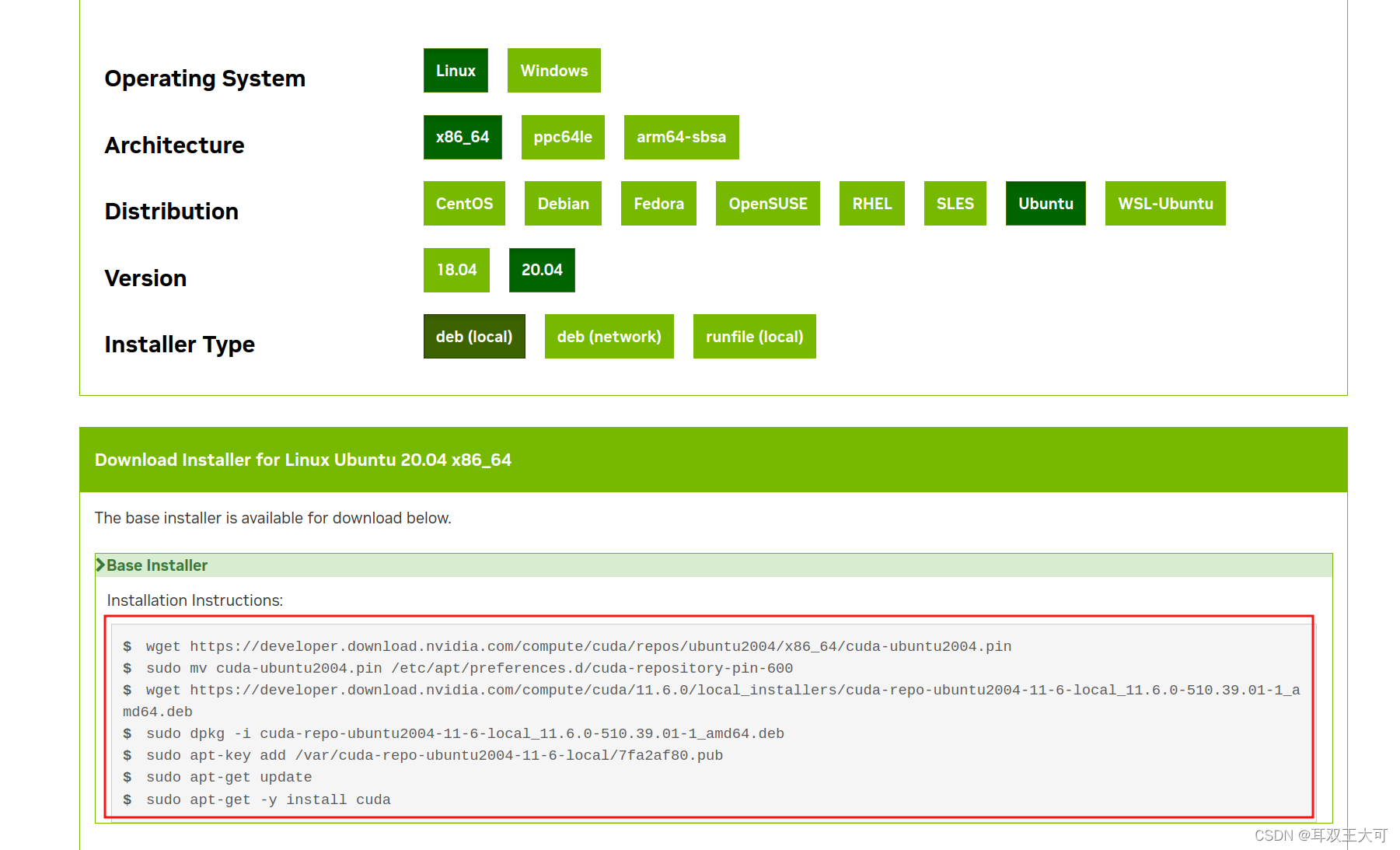Click 'The base installer is available' text
This screenshot has width=1400, height=850.
coord(273,518)
